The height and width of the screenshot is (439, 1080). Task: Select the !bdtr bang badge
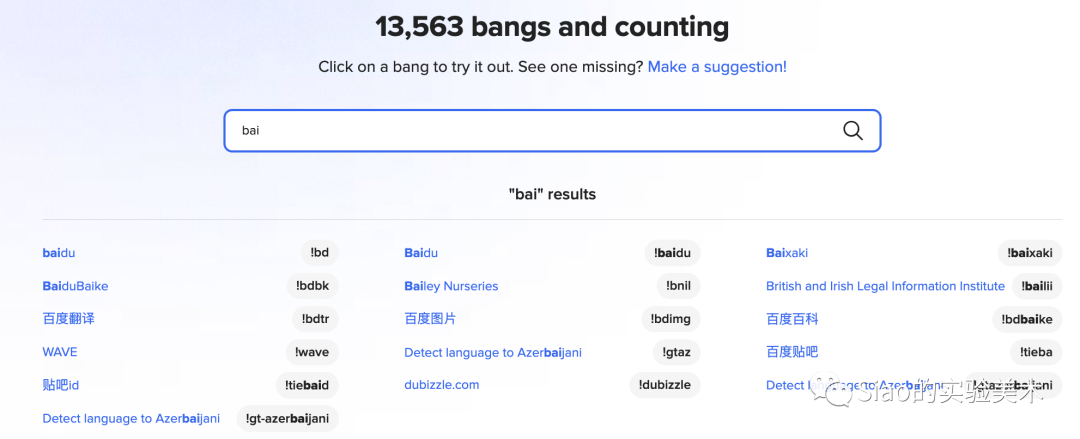pyautogui.click(x=315, y=319)
